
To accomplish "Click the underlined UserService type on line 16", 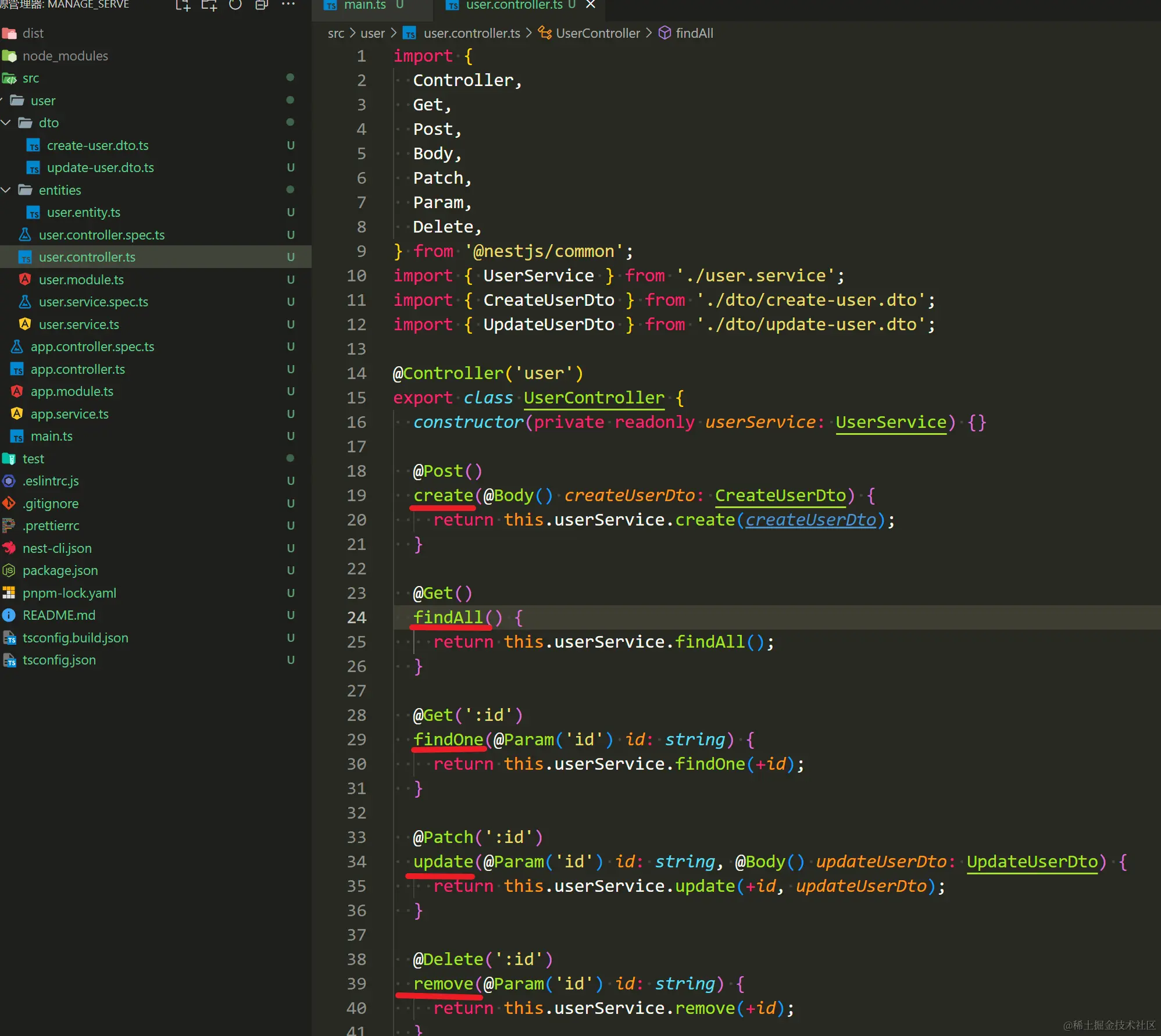I will pos(891,422).
